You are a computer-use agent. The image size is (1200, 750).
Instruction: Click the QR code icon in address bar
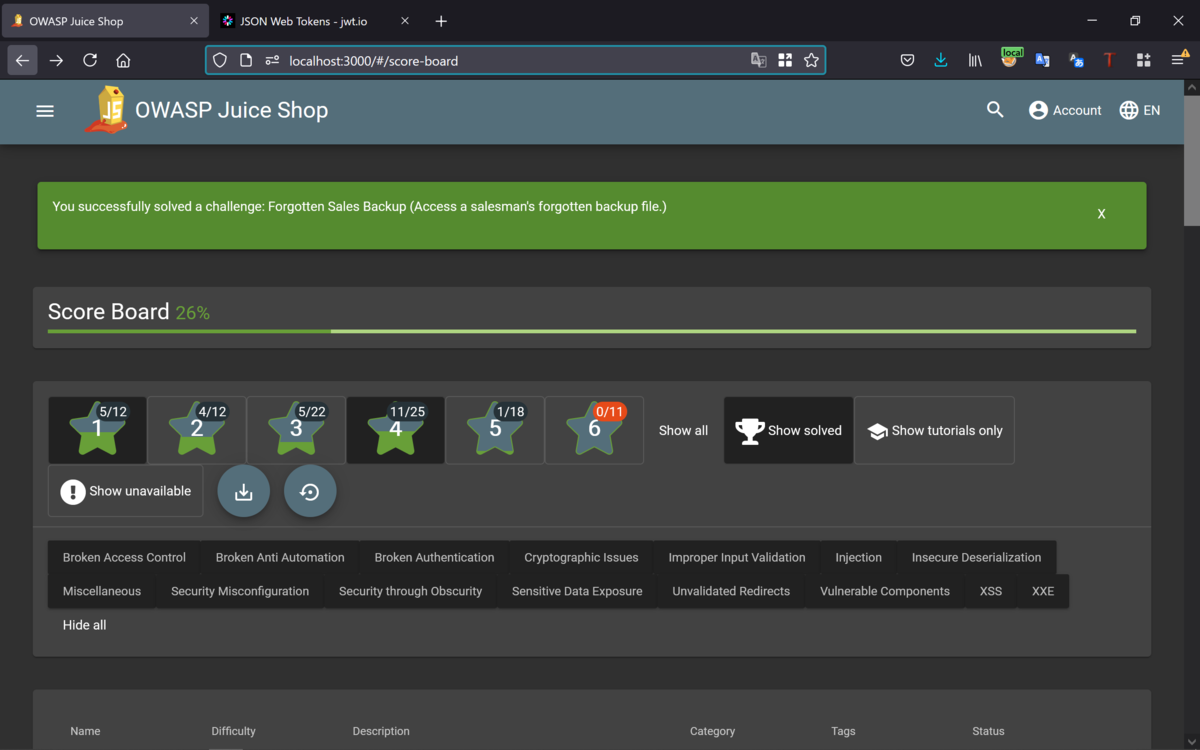click(785, 60)
